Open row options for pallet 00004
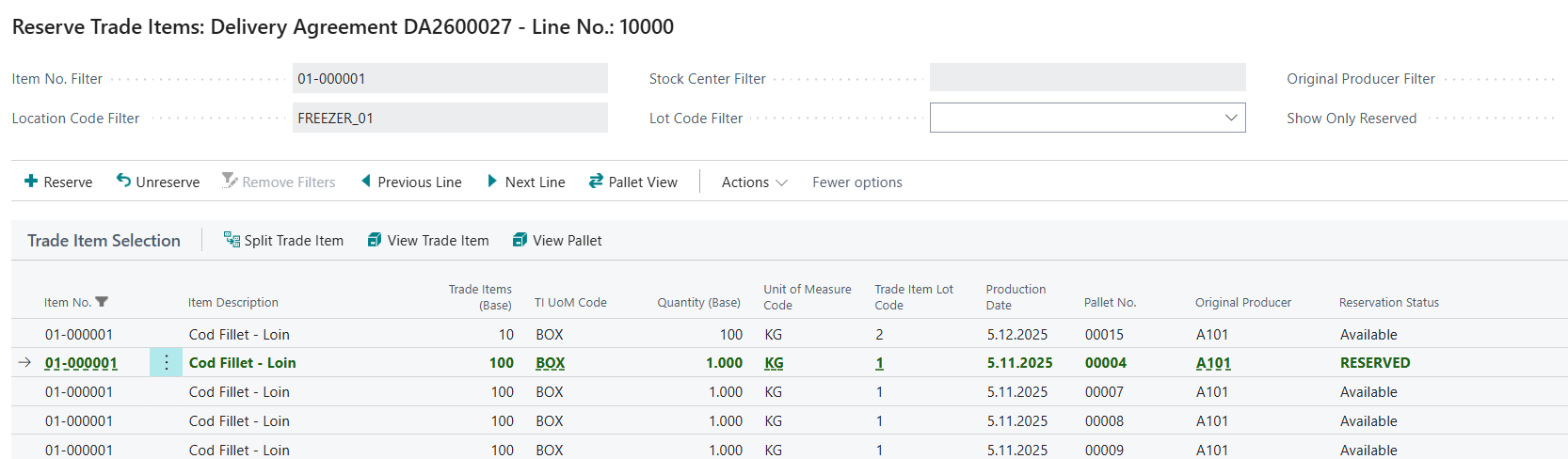1568x459 pixels. [x=166, y=363]
